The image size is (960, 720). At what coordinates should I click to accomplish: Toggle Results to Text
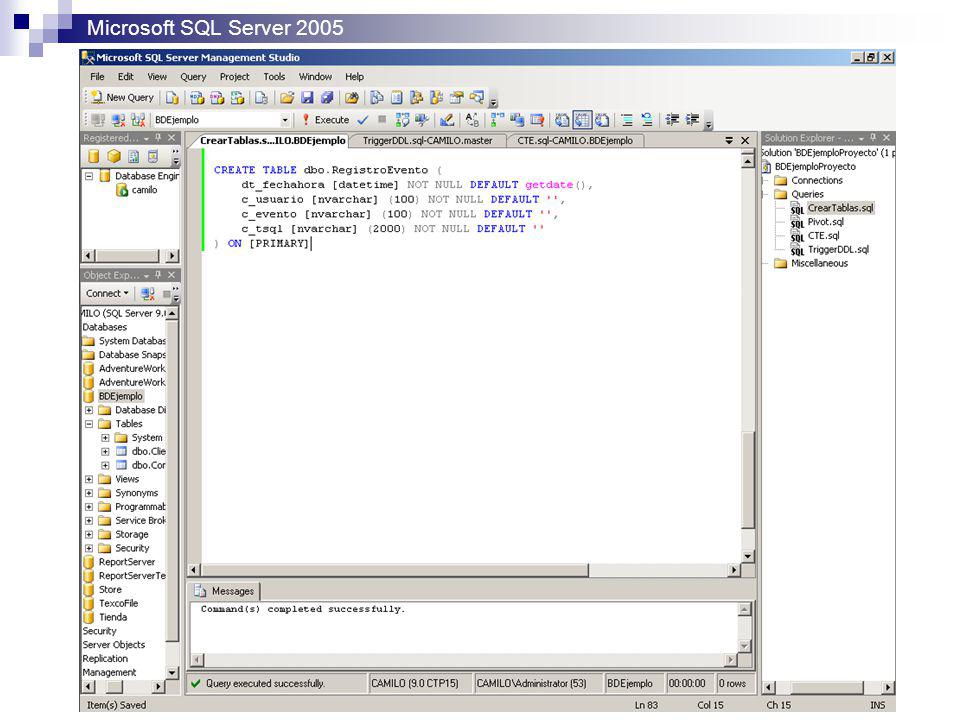point(562,120)
